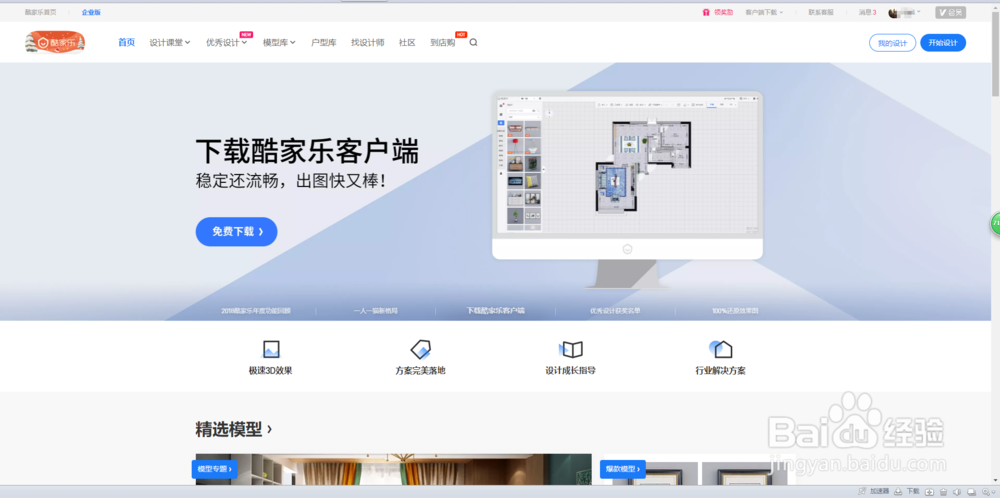Click the trash icon in the status bar
Image resolution: width=1000 pixels, height=498 pixels.
coord(943,492)
